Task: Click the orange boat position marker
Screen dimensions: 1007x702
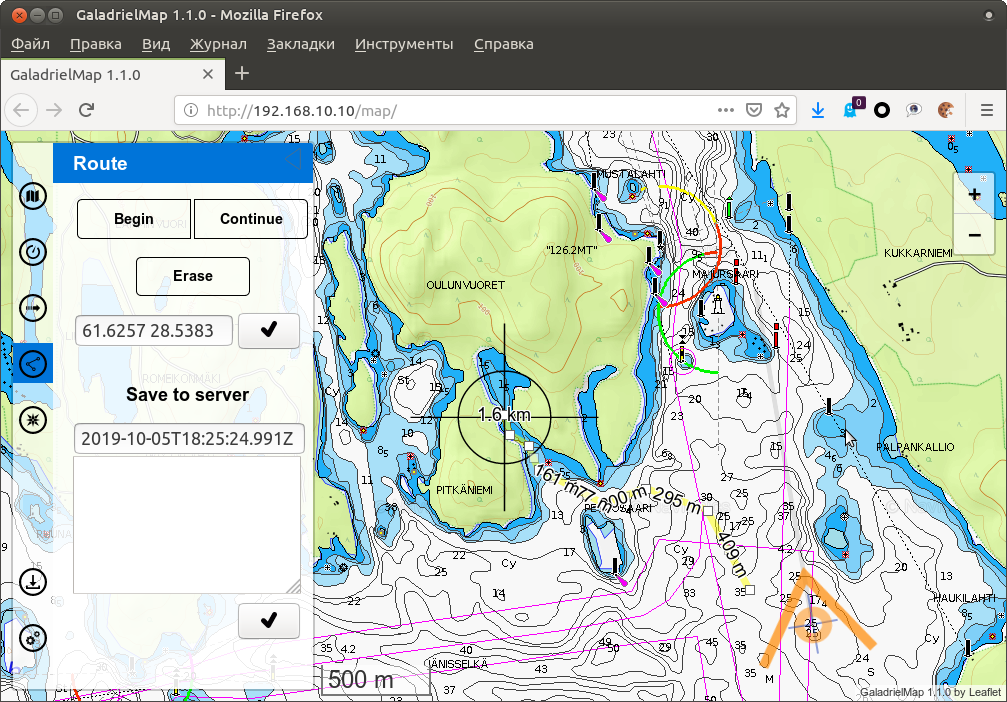Action: [x=812, y=624]
